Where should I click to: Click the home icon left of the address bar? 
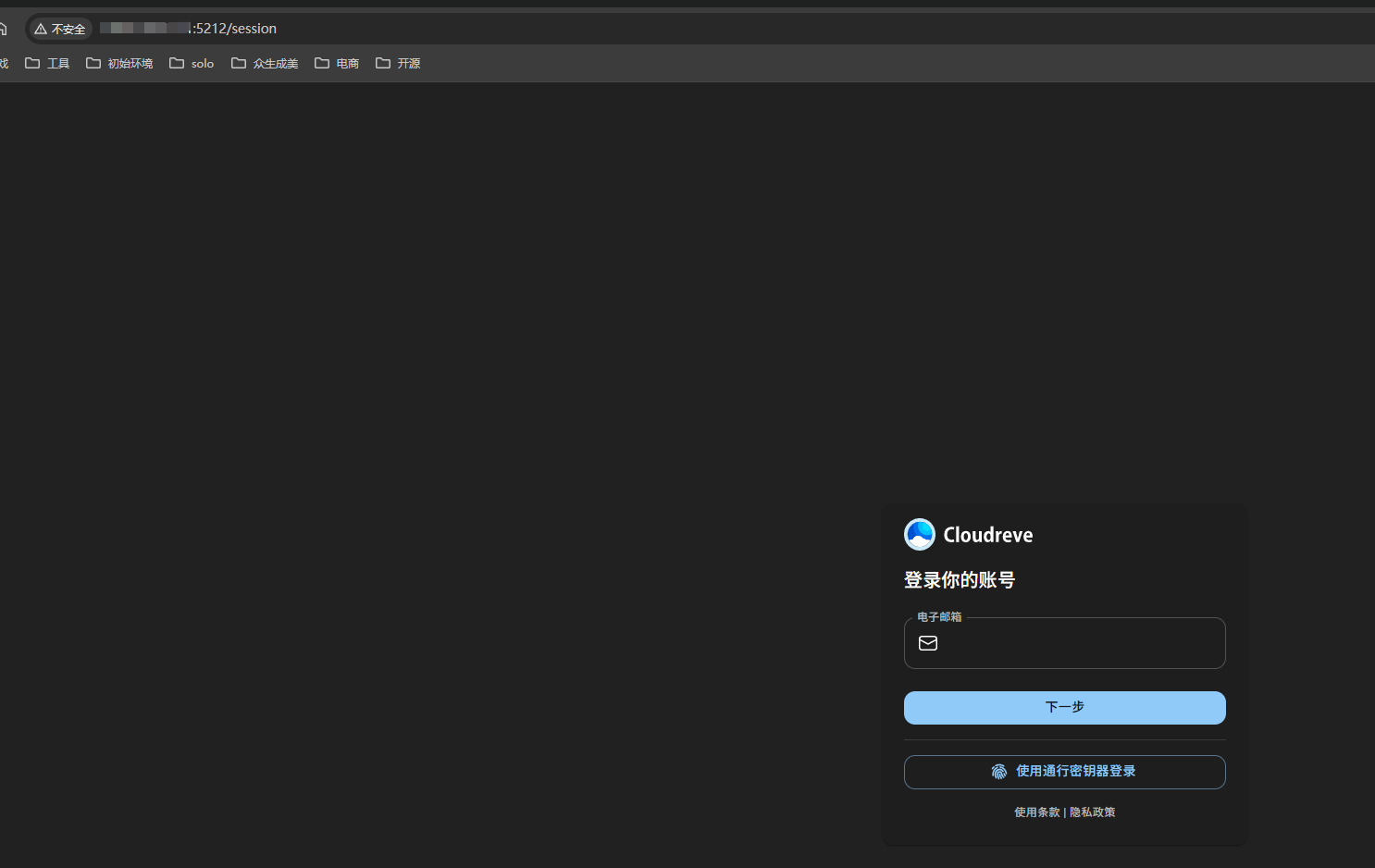(5, 28)
